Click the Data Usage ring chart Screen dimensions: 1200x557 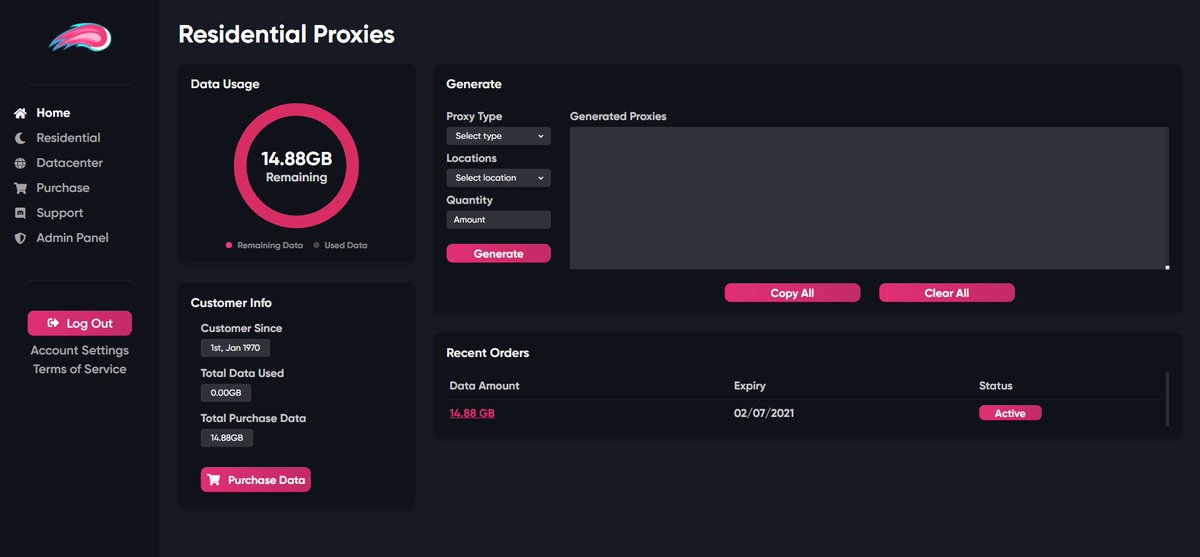click(296, 168)
